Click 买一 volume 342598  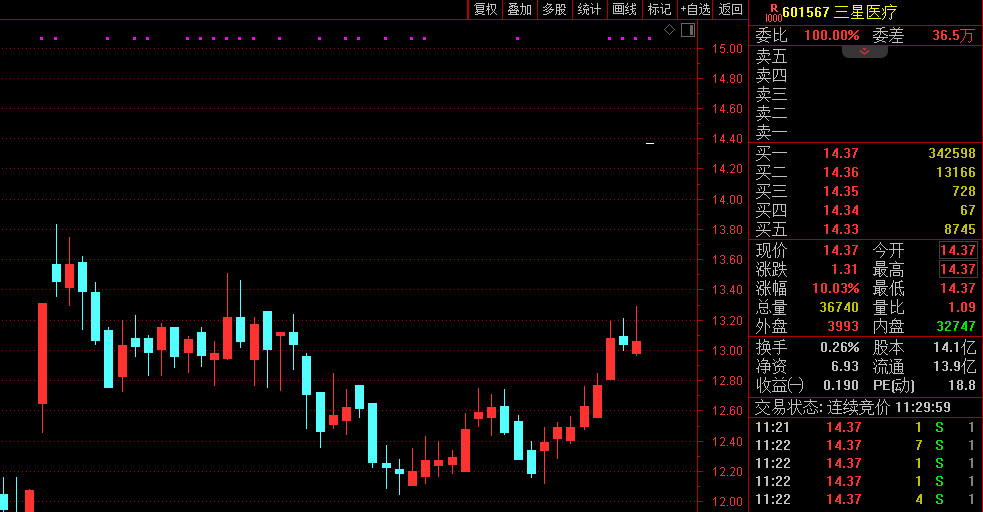[x=952, y=154]
